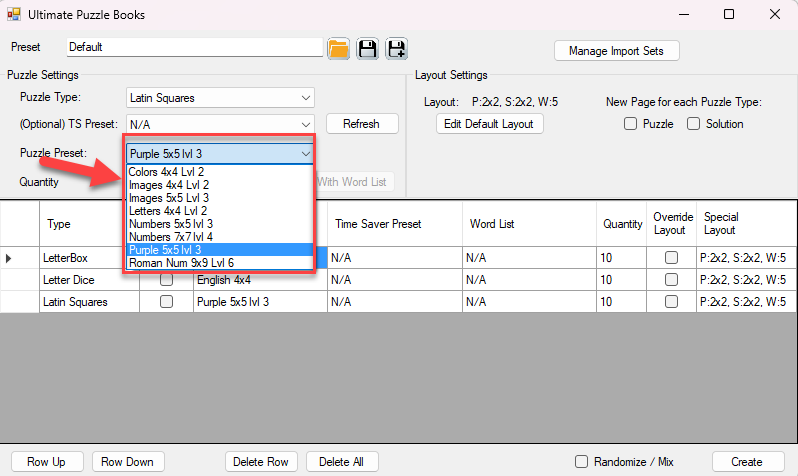Click the Manage Import Sets button

pos(616,51)
